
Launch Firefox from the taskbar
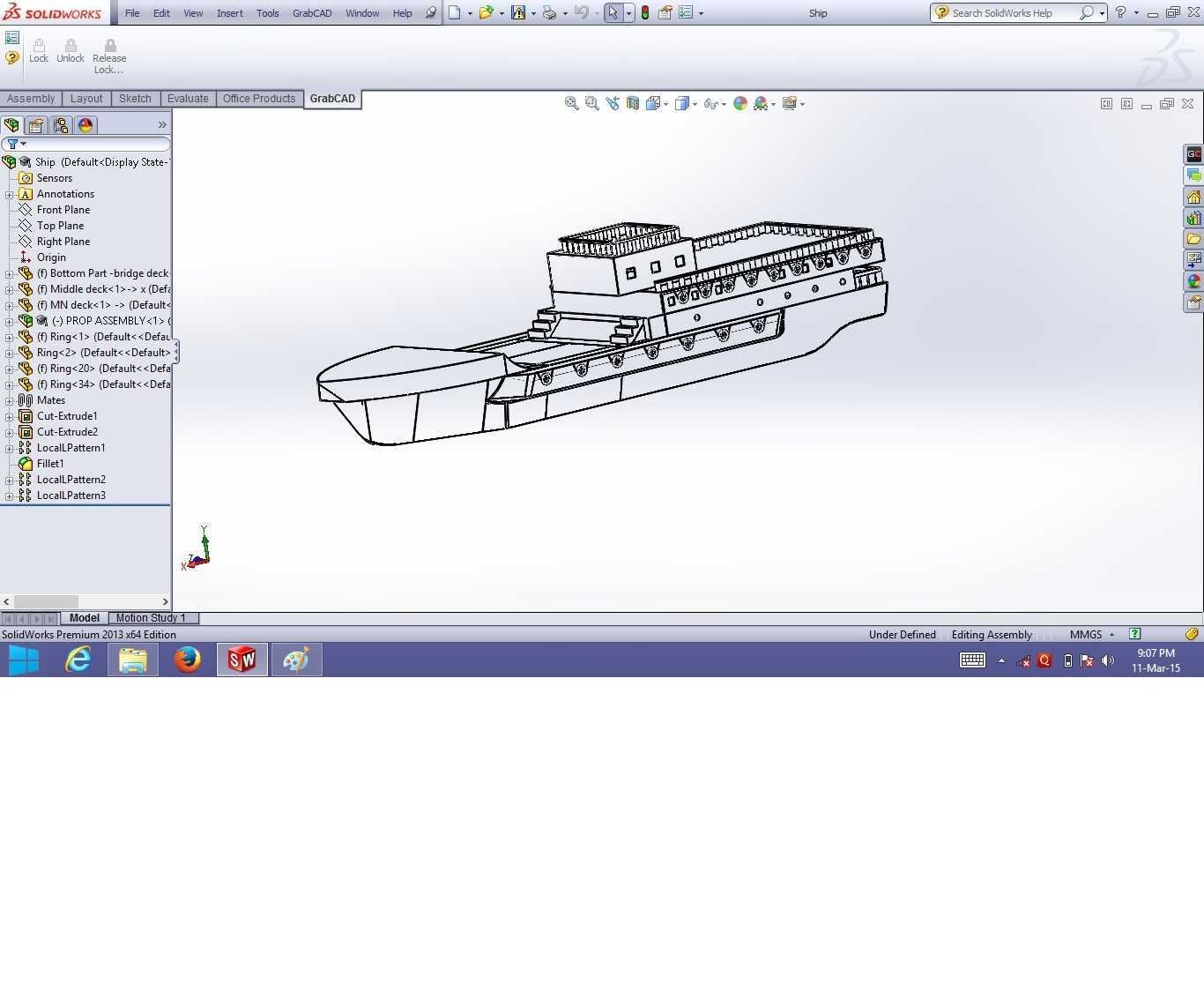[x=187, y=660]
